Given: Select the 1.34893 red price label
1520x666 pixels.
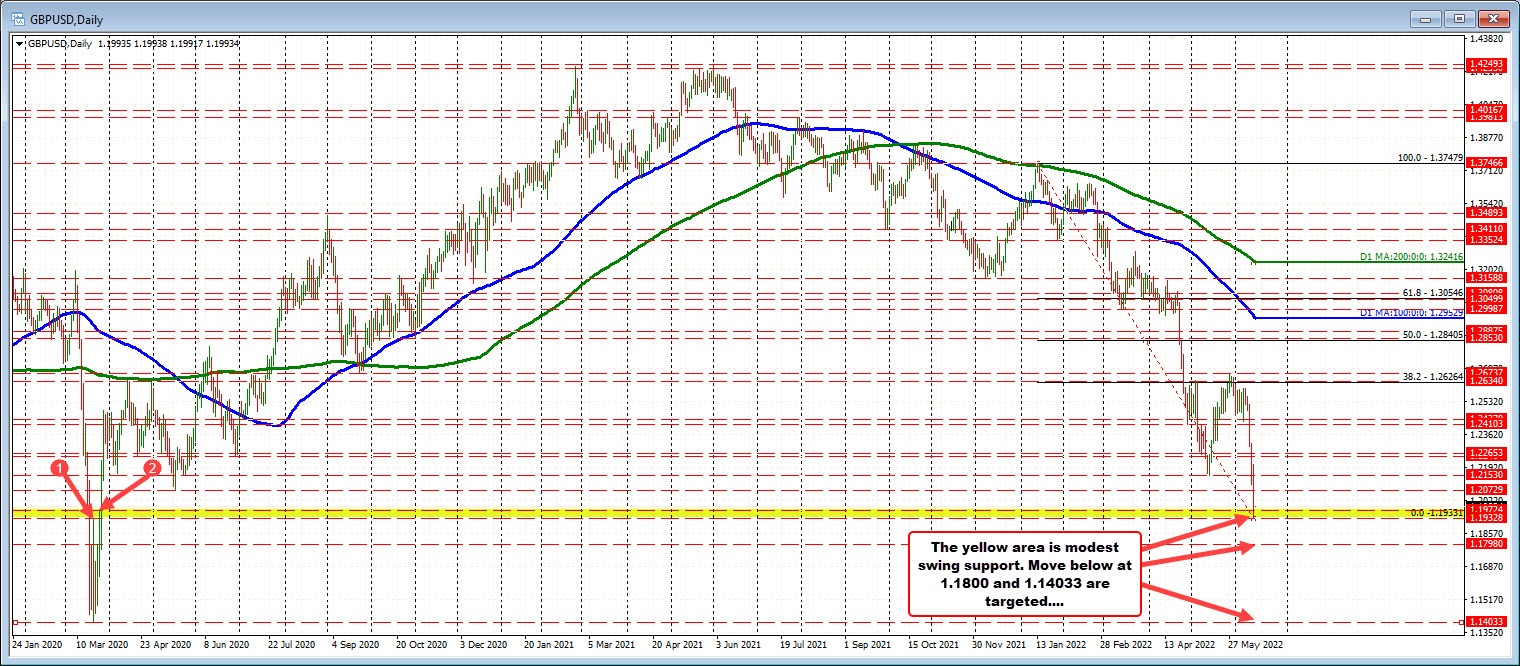Looking at the screenshot, I should coord(1485,212).
